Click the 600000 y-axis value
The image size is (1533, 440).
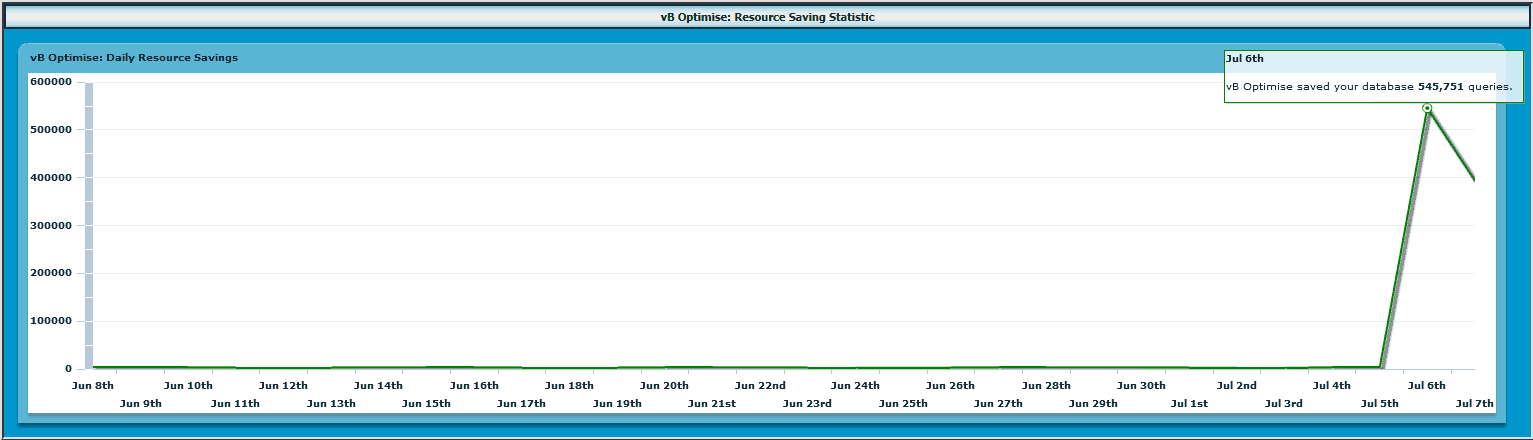pos(50,82)
